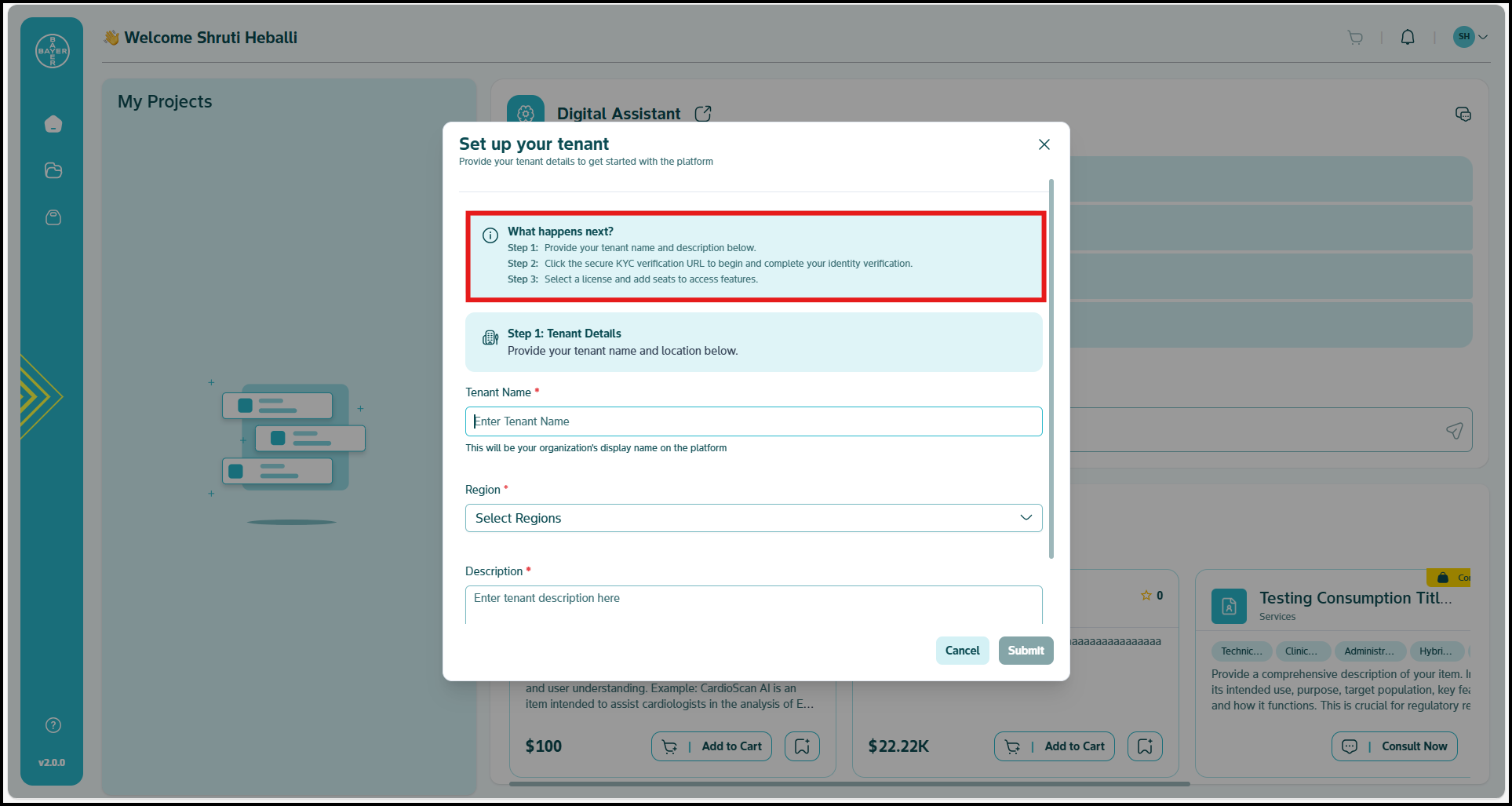
Task: Click the help question mark icon
Action: 53,725
